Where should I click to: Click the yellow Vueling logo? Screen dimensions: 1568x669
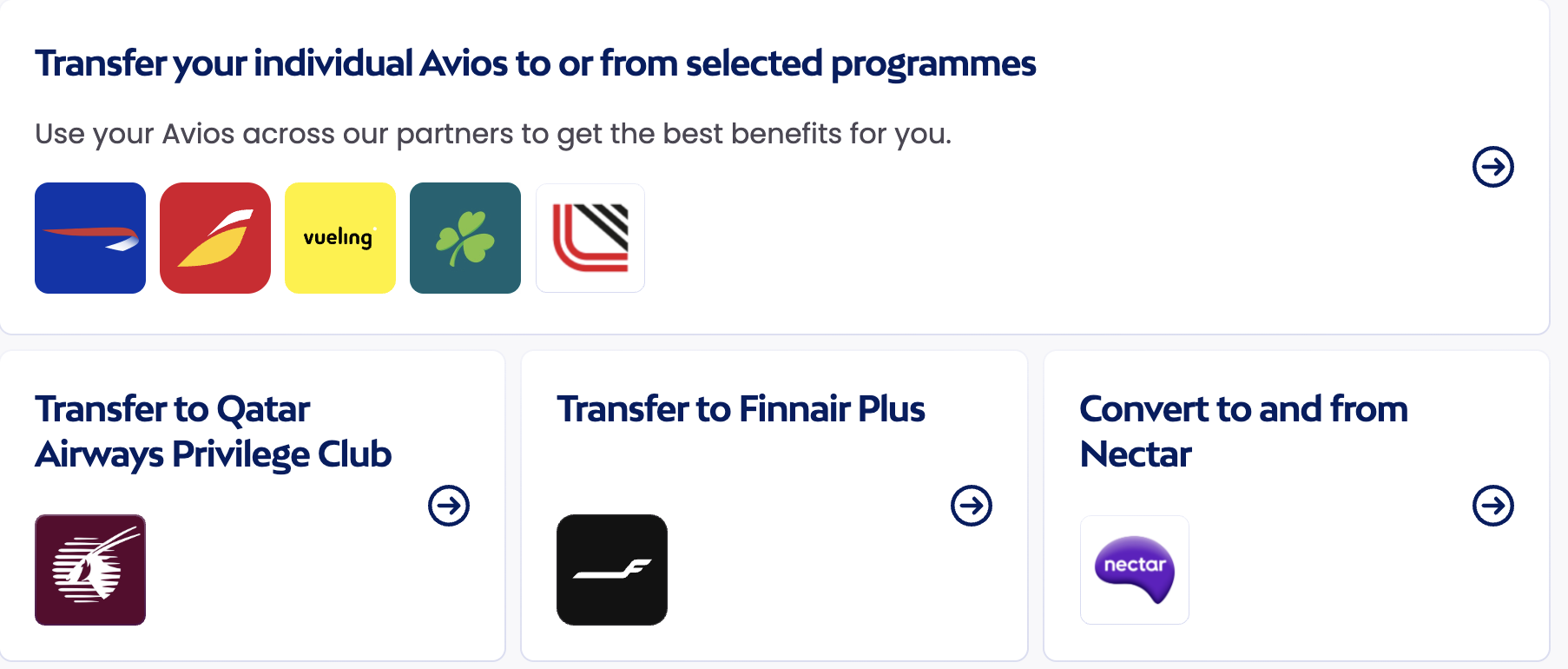click(340, 238)
